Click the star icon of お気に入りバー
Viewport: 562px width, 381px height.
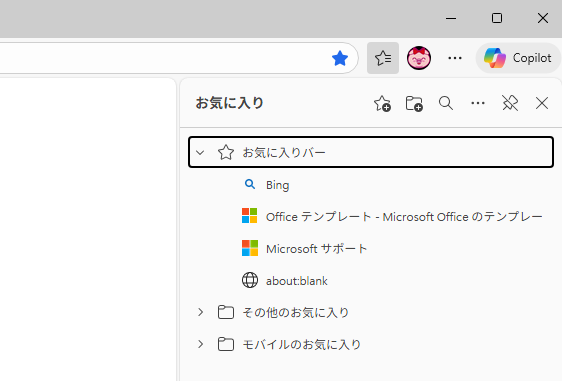[x=226, y=152]
